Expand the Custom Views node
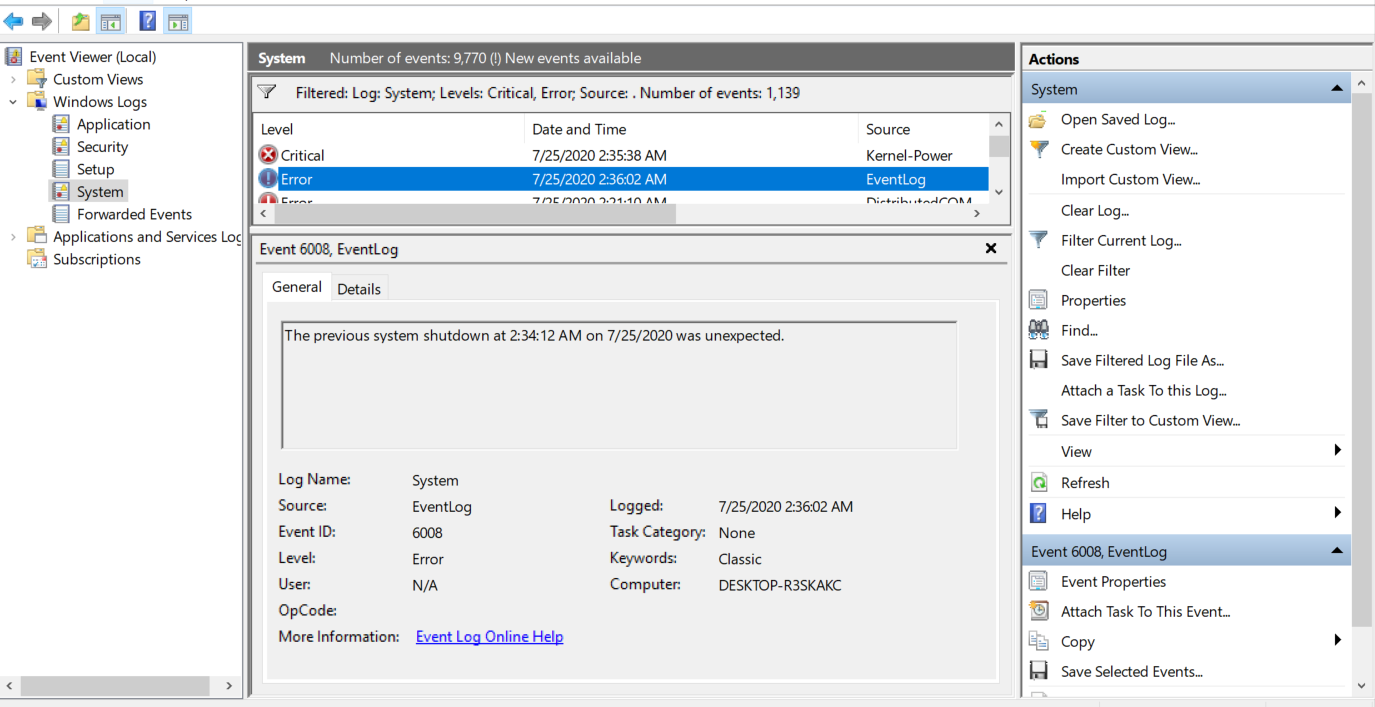 coord(13,79)
